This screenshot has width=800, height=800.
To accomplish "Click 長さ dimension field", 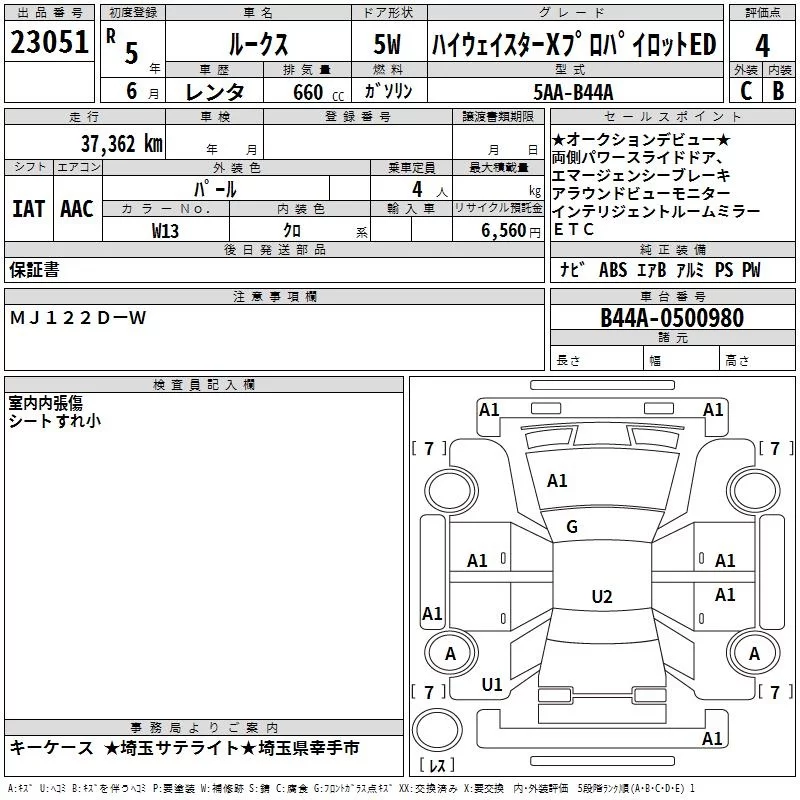I will click(x=597, y=358).
